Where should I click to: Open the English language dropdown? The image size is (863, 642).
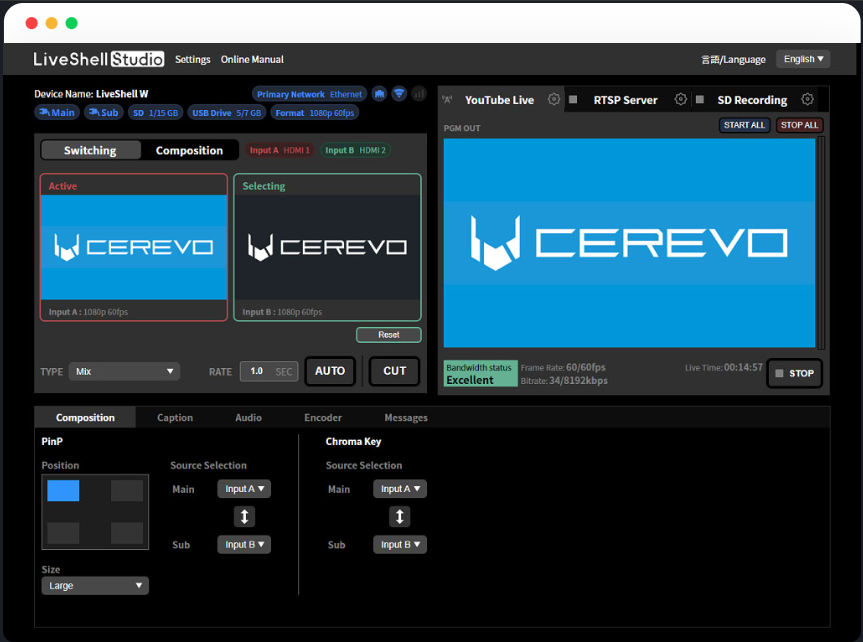click(x=803, y=59)
